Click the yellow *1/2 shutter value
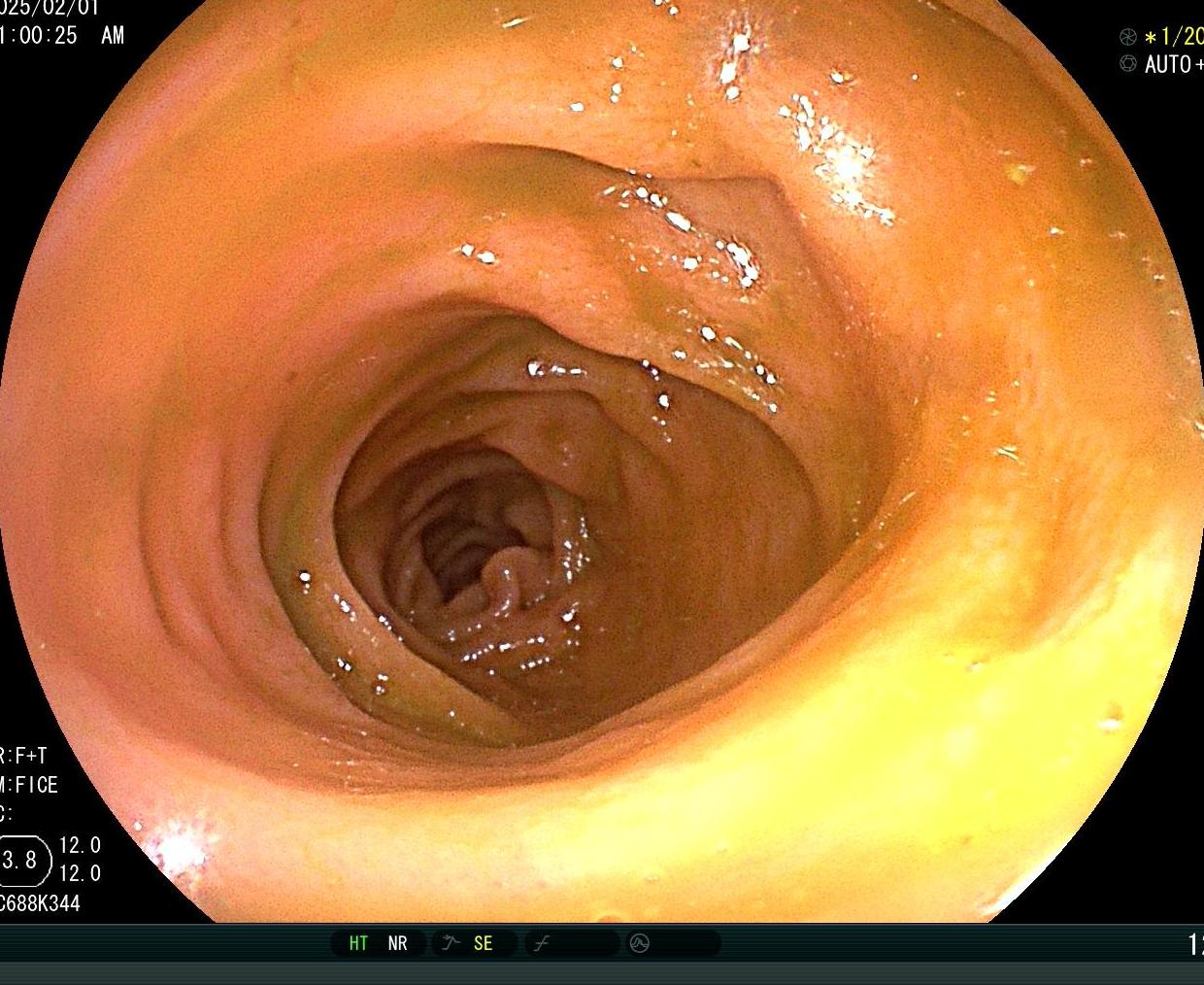1204x985 pixels. pos(1174,37)
